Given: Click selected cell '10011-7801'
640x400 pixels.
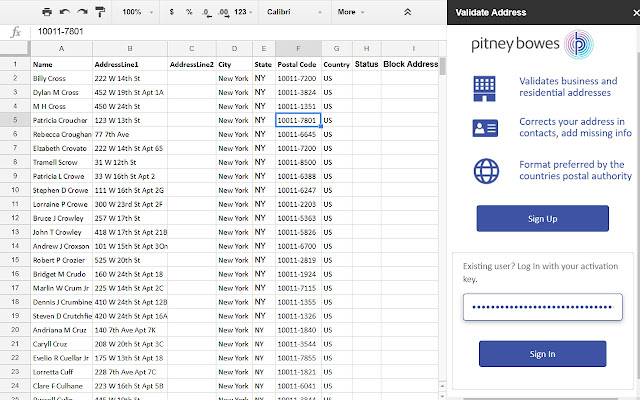Looking at the screenshot, I should tap(298, 120).
